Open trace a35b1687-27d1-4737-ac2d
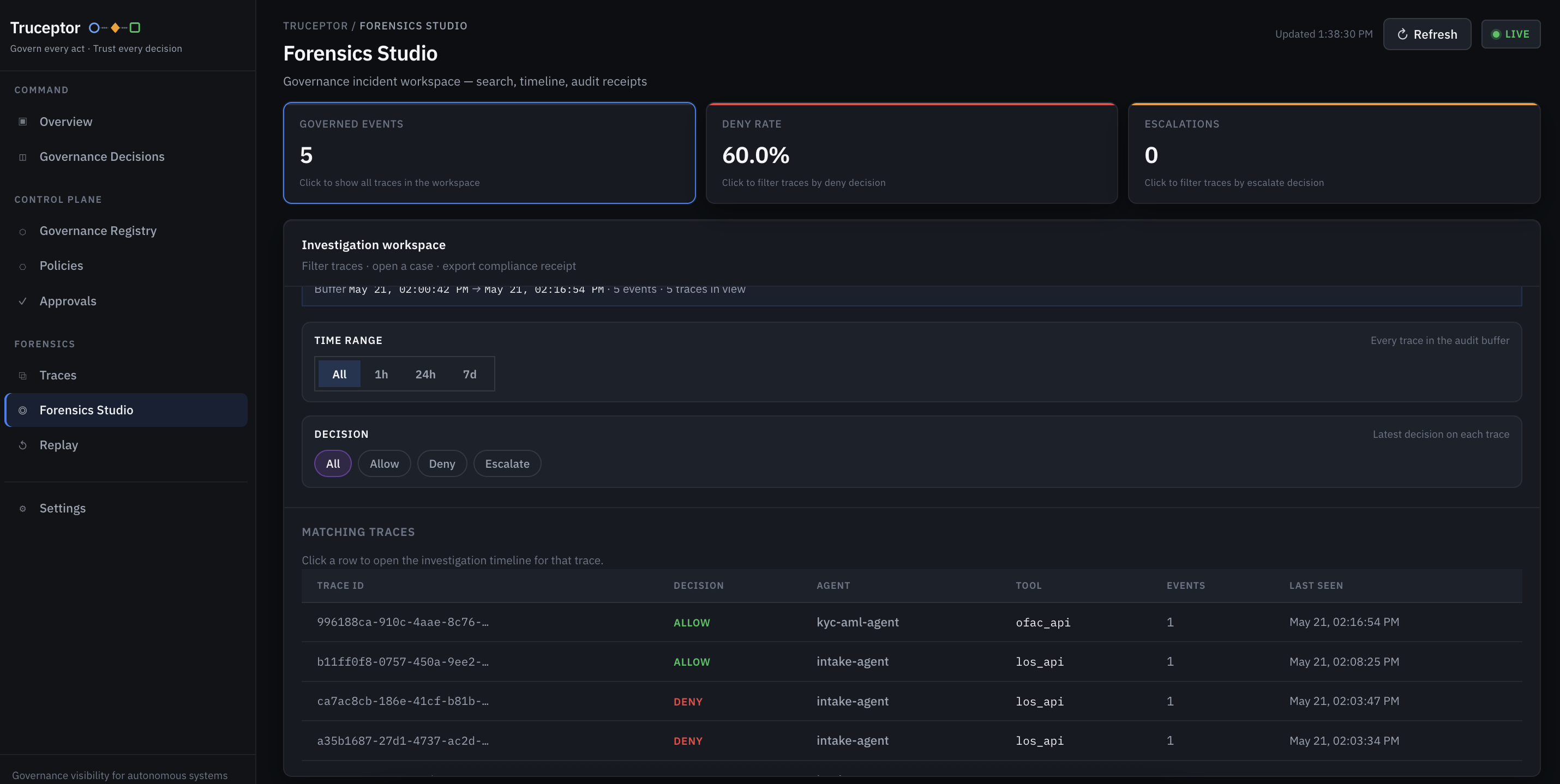Screen dimensions: 1560x784 tap(911, 741)
